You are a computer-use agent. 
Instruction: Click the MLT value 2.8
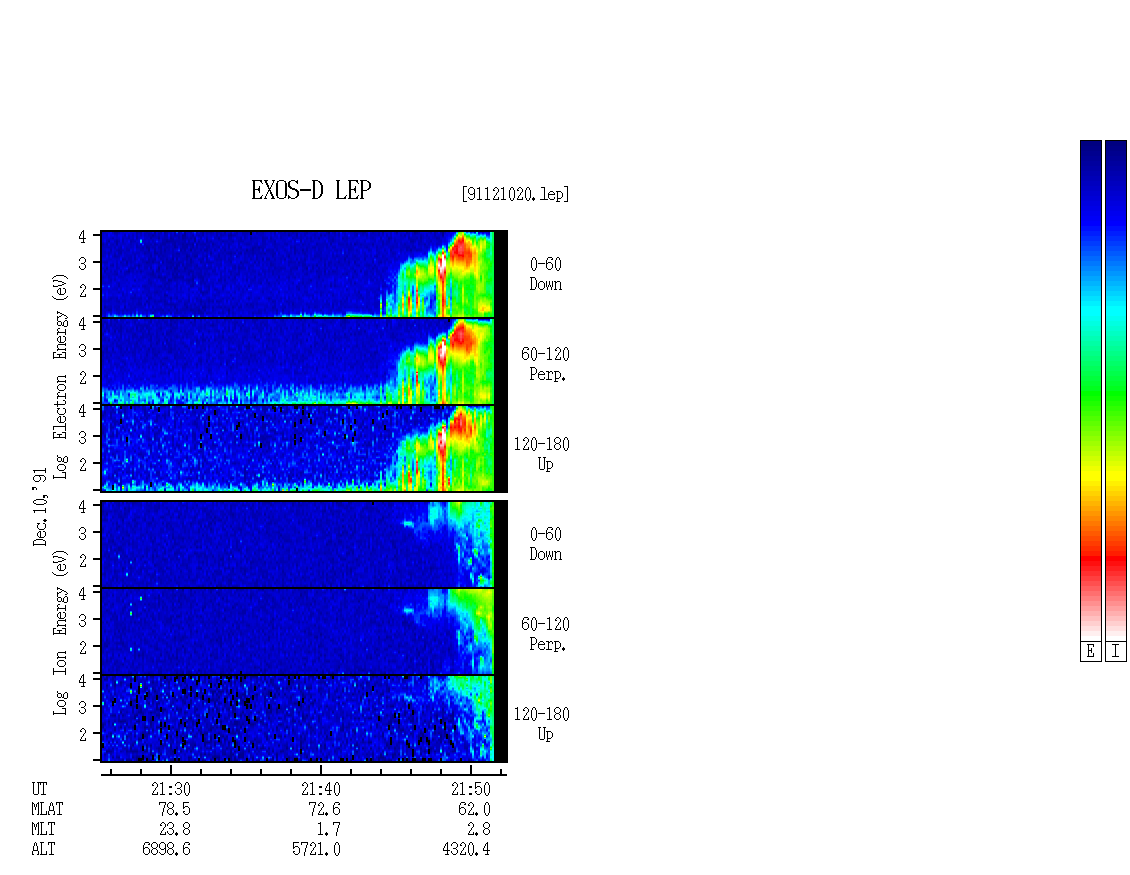click(479, 830)
